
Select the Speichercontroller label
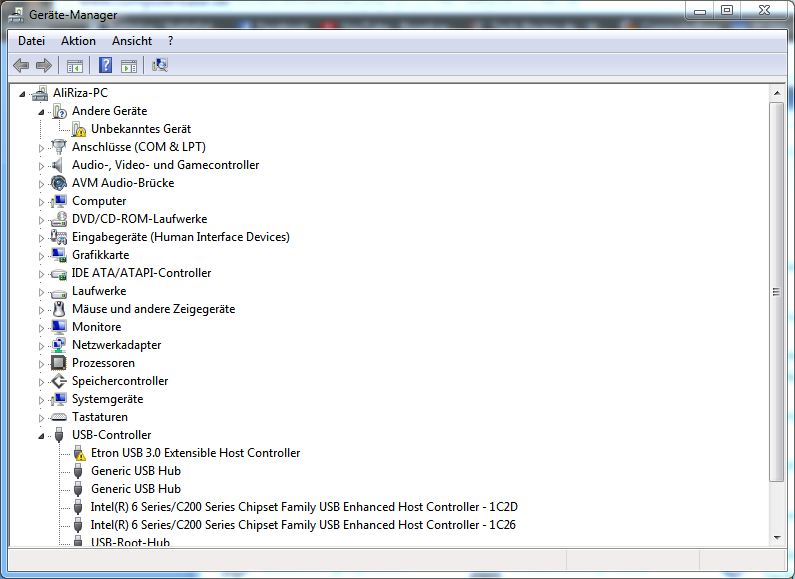[x=120, y=381]
